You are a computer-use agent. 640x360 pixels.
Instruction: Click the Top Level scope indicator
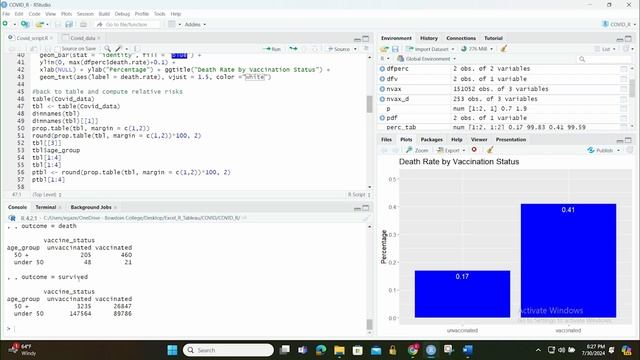point(47,195)
